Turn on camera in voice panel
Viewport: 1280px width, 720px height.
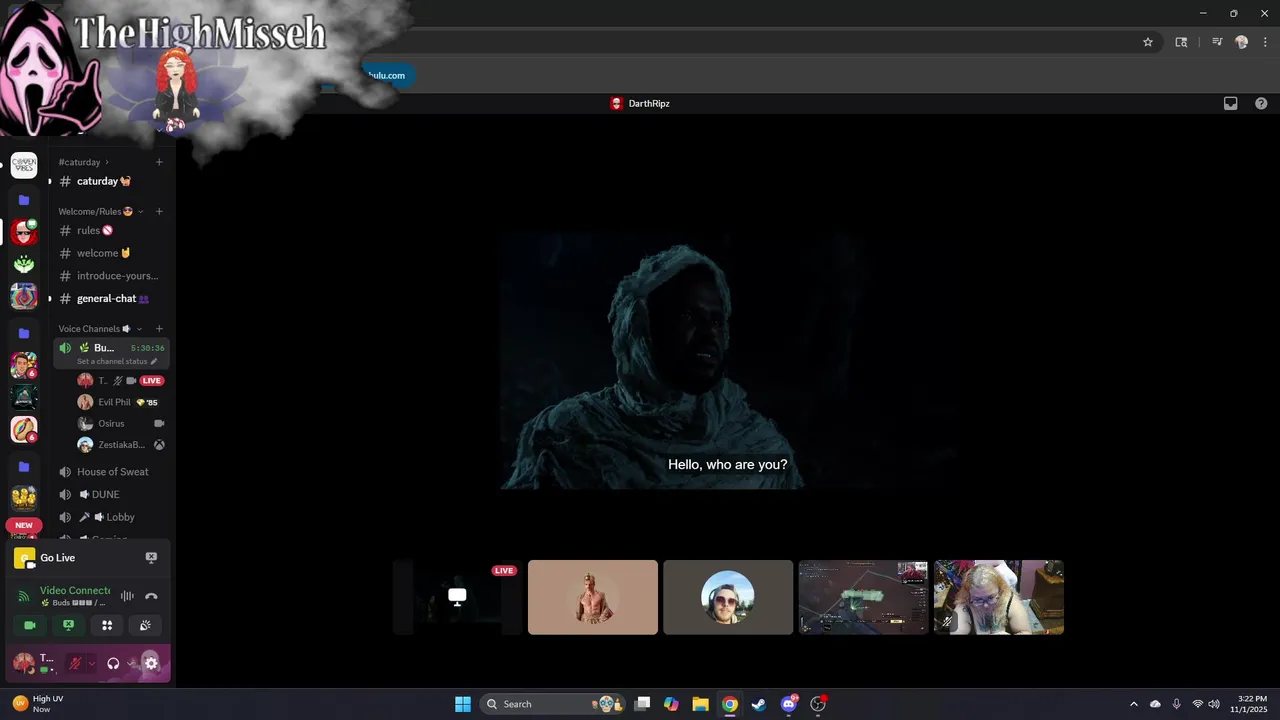30,625
